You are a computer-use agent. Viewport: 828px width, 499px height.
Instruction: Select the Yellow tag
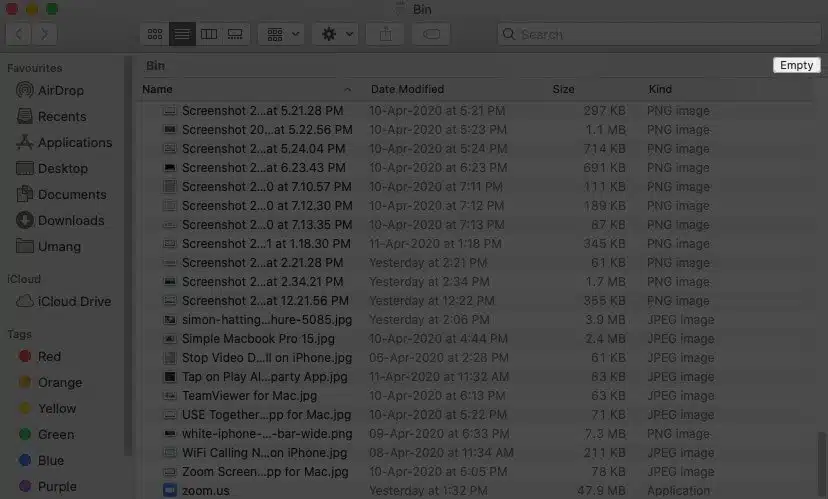(x=48, y=408)
